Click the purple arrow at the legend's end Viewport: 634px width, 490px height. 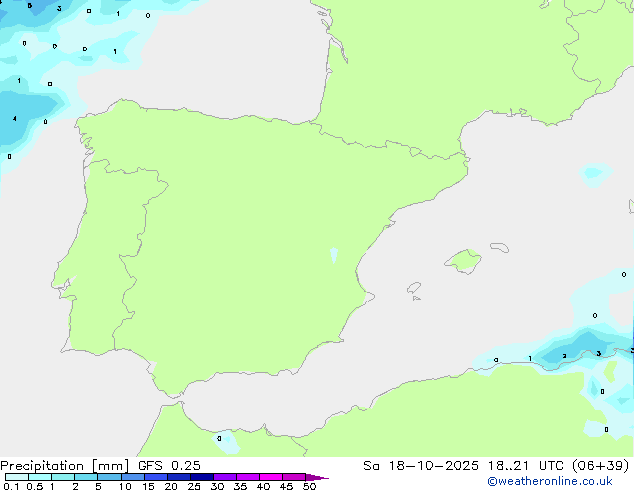(317, 477)
